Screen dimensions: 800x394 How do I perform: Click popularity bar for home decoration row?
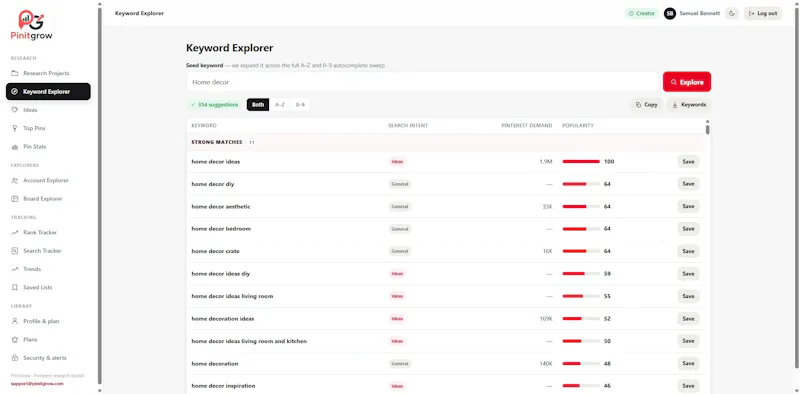[581, 363]
